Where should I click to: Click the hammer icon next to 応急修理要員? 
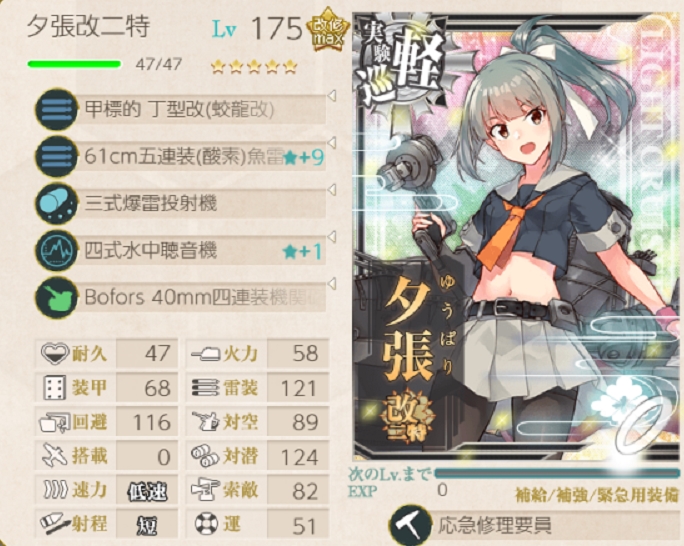(x=410, y=525)
